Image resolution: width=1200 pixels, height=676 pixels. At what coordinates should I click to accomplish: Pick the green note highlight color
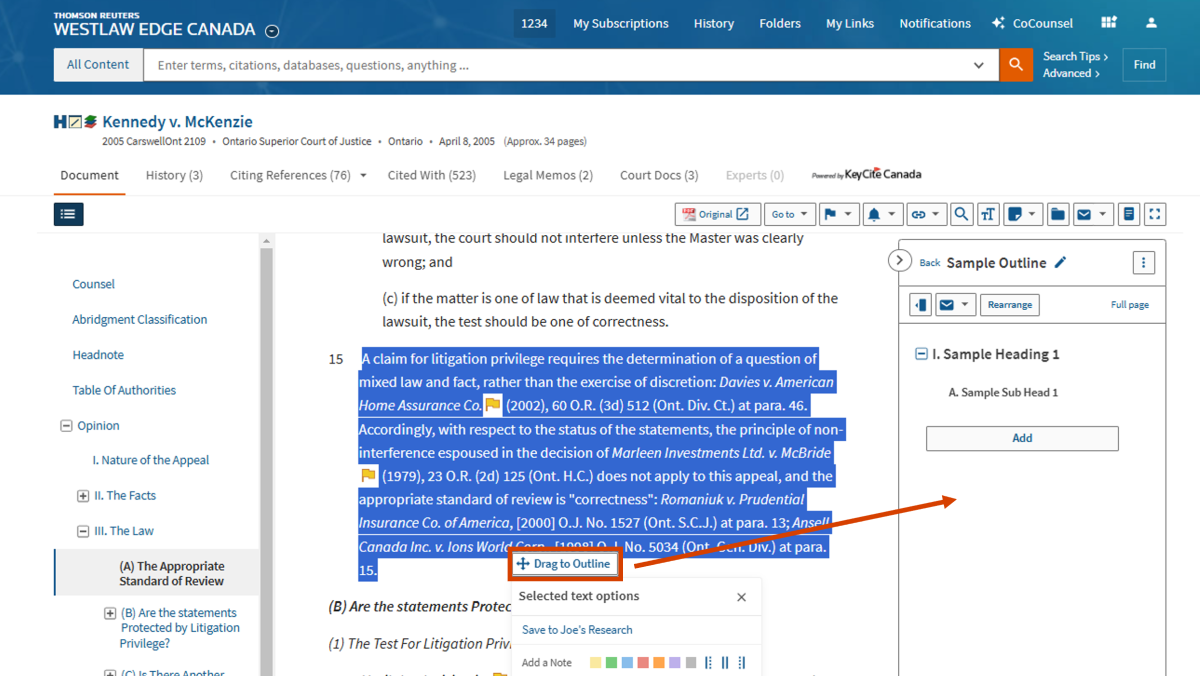coord(611,663)
